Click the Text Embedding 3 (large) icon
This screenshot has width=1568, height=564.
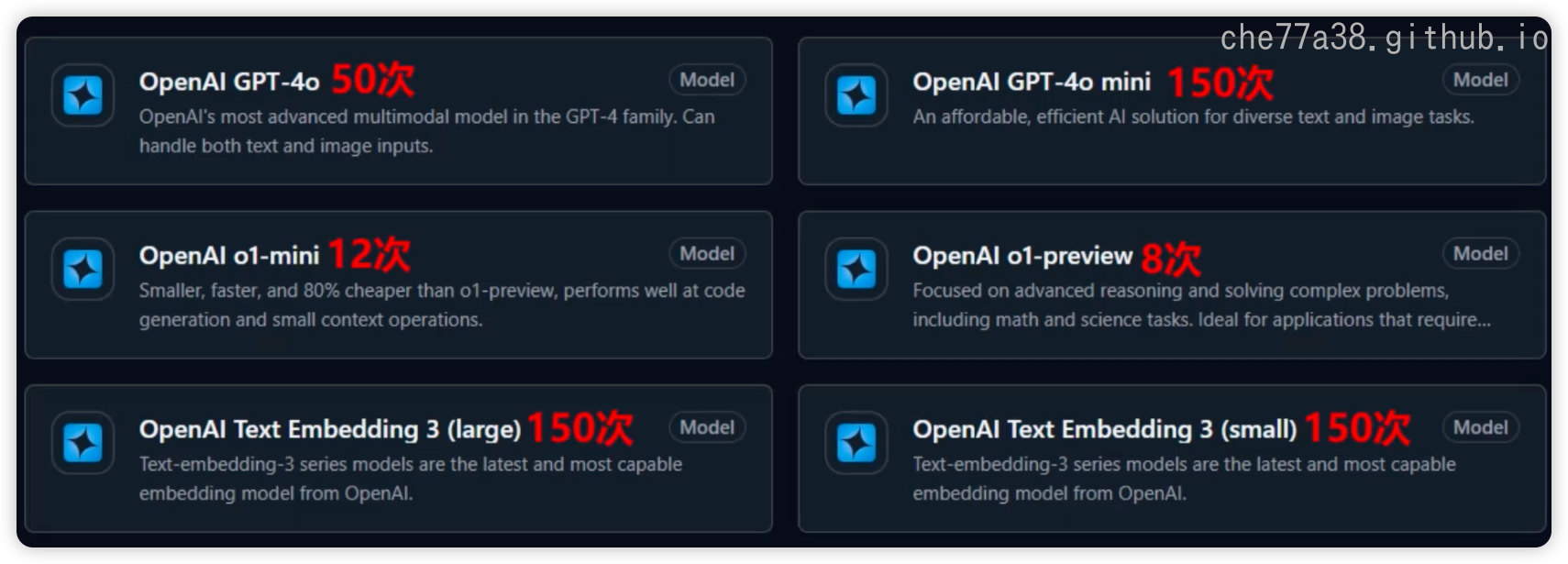pos(83,443)
